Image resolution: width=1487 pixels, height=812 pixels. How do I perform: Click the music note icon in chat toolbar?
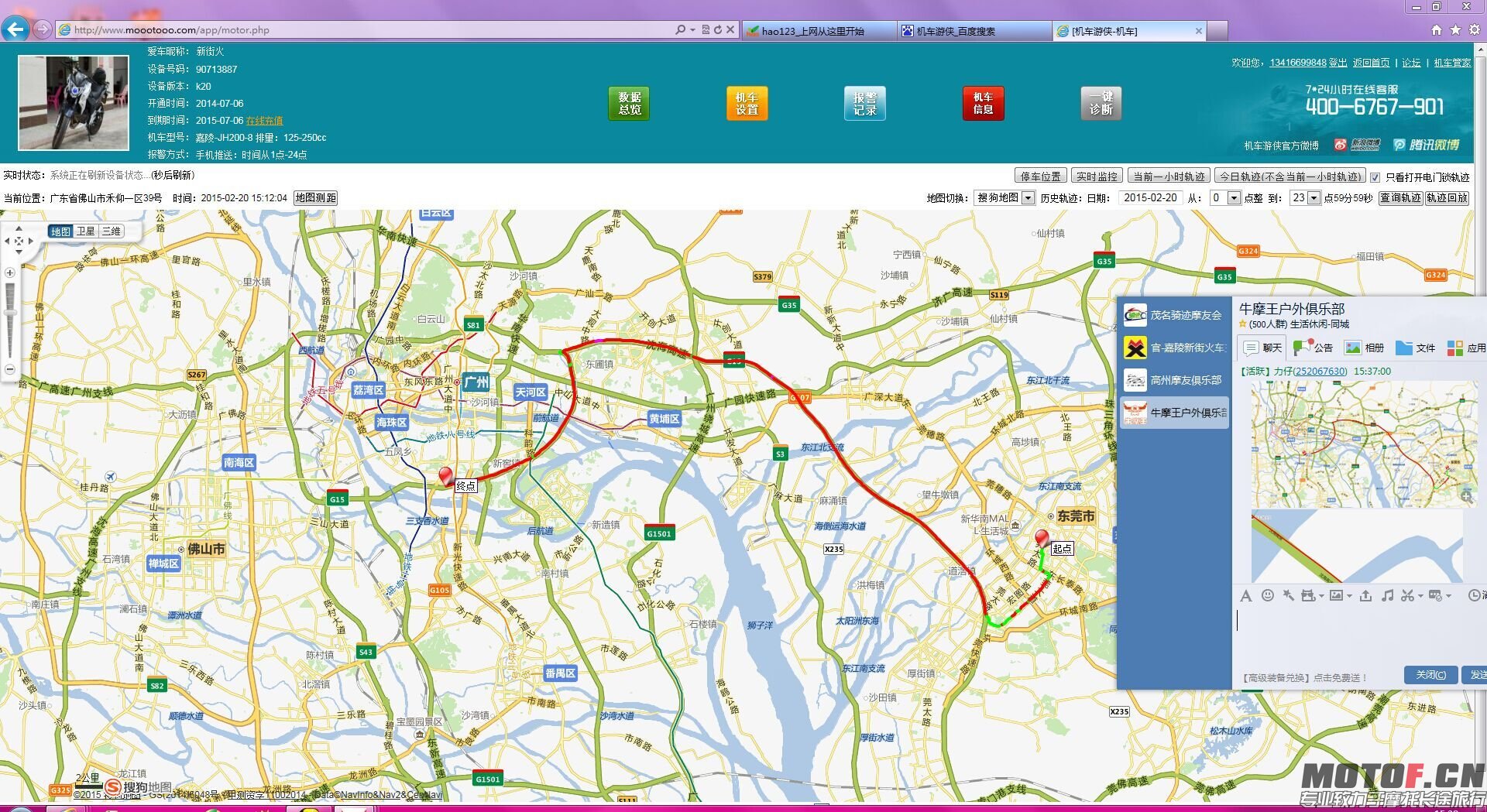[1387, 595]
